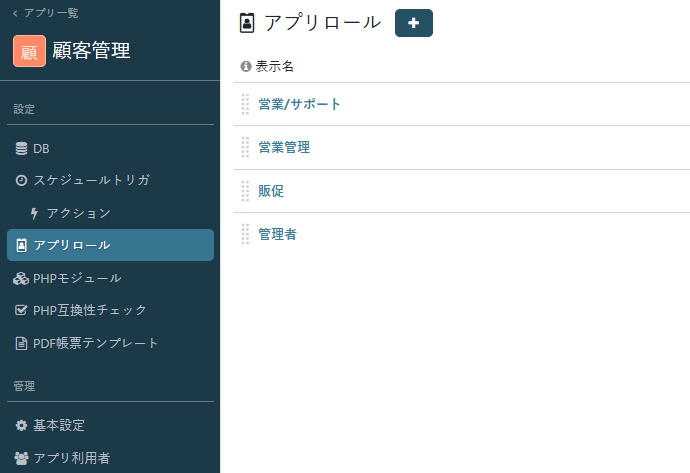Open the 営業管理 role
Screen dimensions: 690x473
[x=284, y=147]
